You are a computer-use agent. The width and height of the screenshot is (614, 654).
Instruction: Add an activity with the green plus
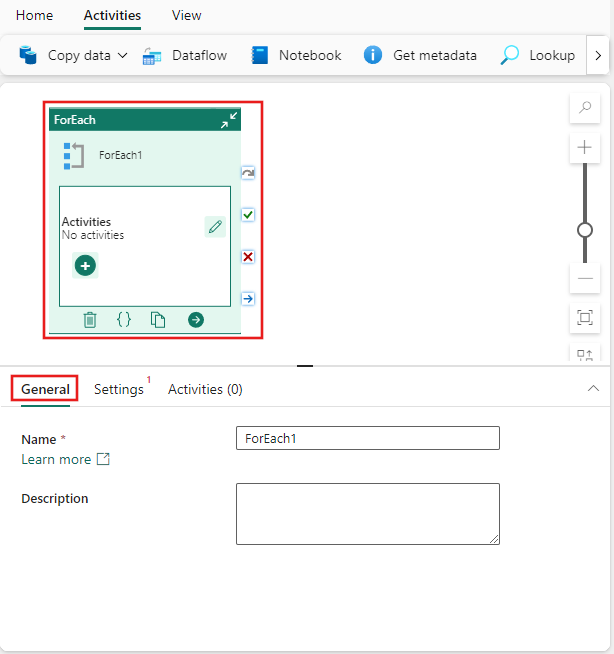85,265
